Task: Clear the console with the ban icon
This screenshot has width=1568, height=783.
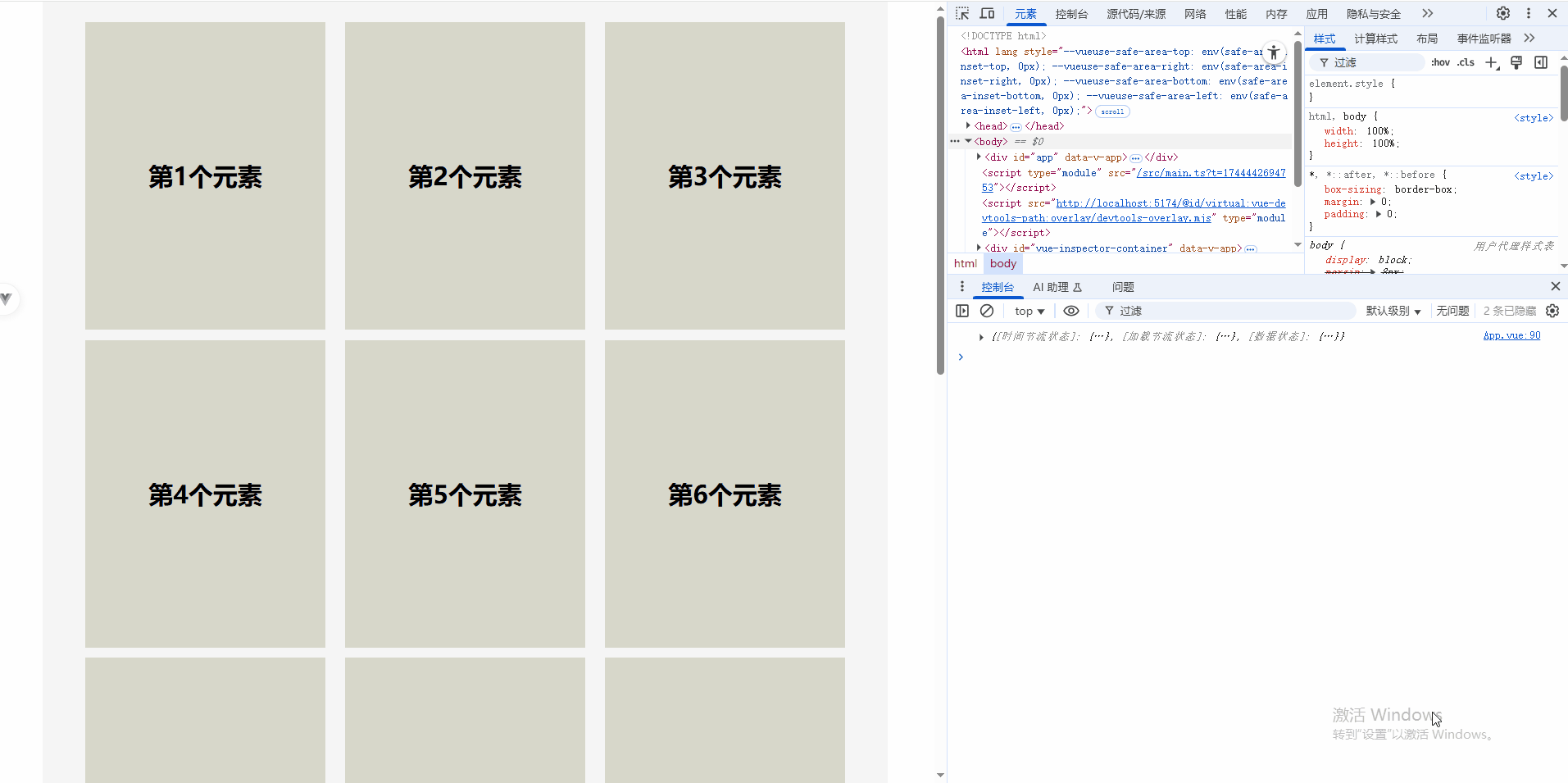Action: click(987, 311)
